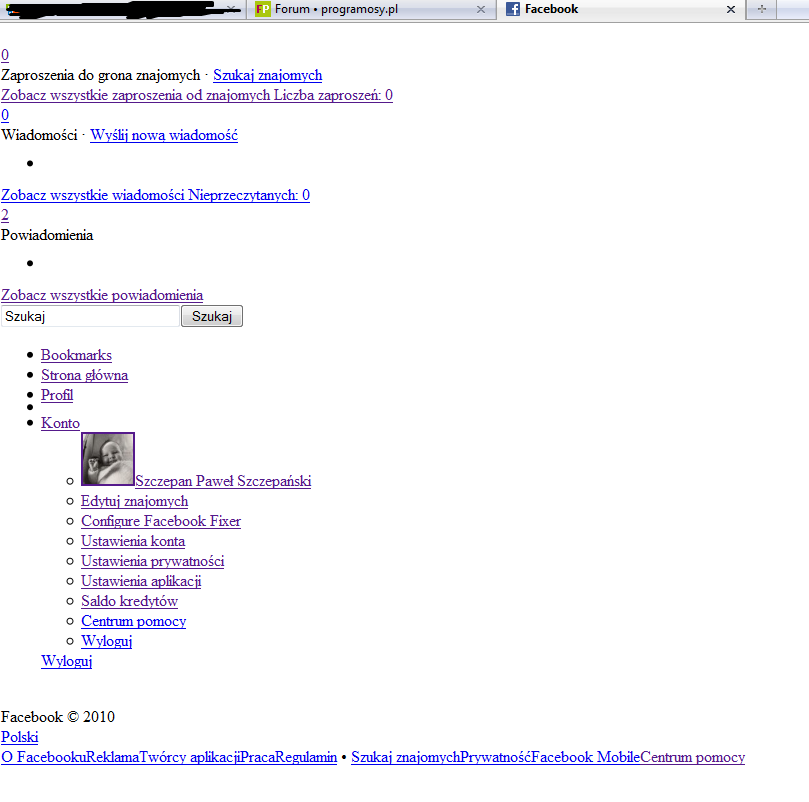This screenshot has width=809, height=802.
Task: Click the Wyślij nową wiadomość link
Action: [x=164, y=135]
